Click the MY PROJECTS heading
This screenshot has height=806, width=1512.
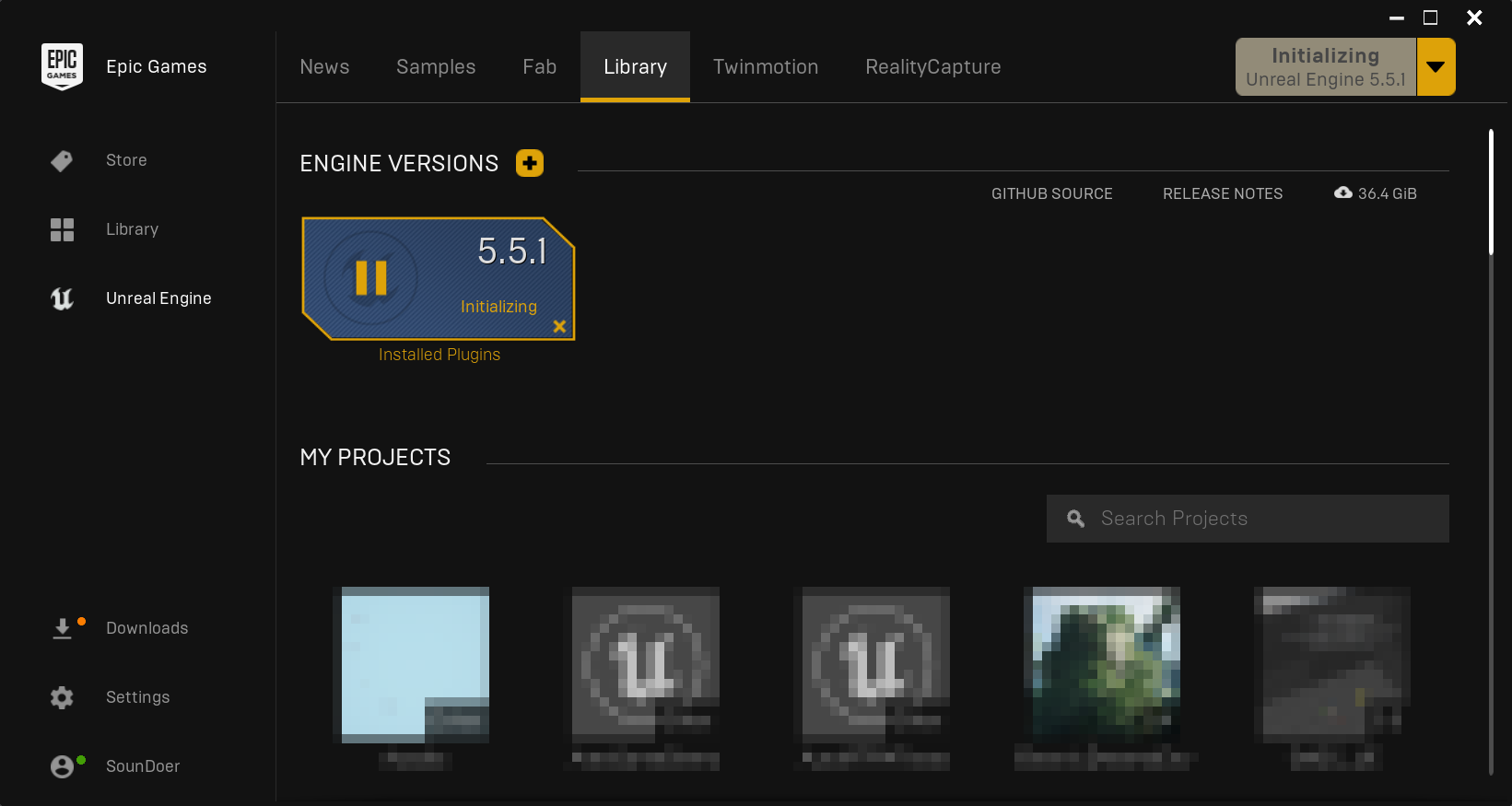[375, 457]
